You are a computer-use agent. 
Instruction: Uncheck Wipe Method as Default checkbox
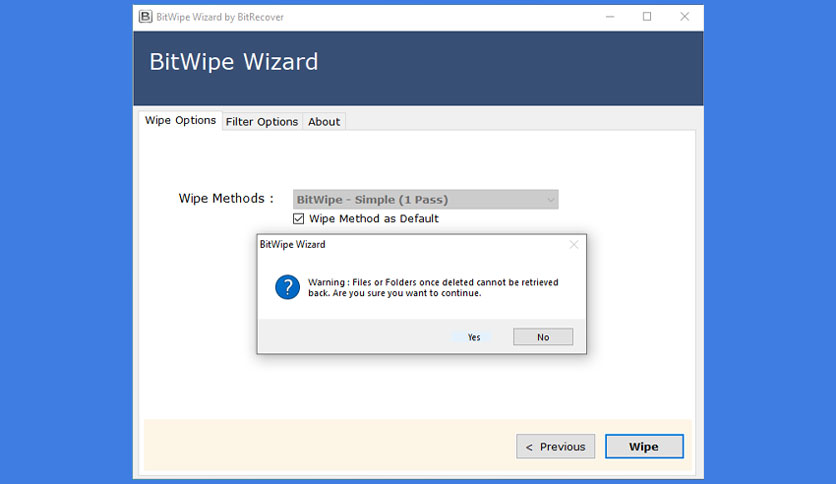pyautogui.click(x=299, y=219)
